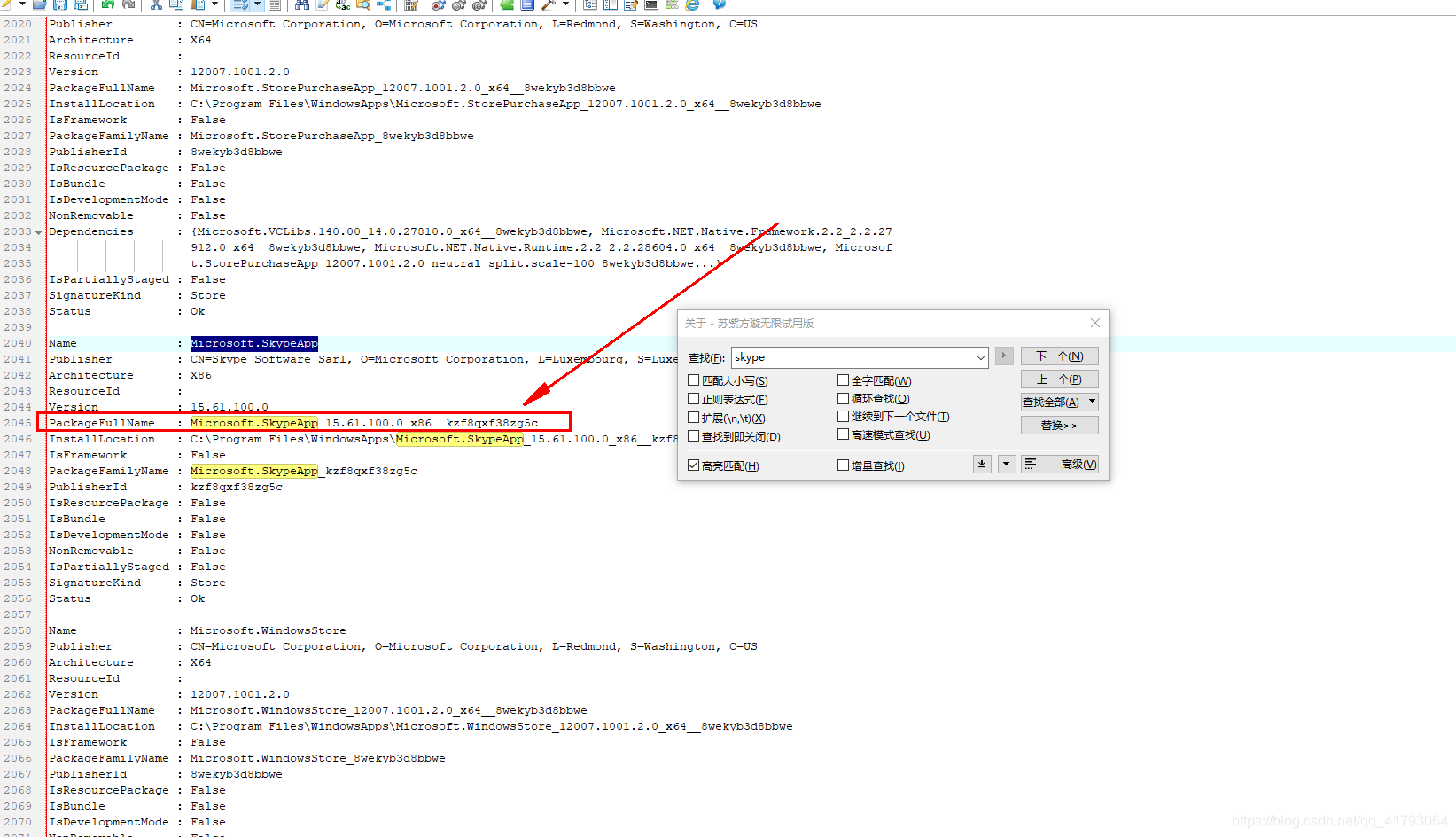Click 替换>> replace button
This screenshot has width=1456, height=837.
pyautogui.click(x=1060, y=425)
